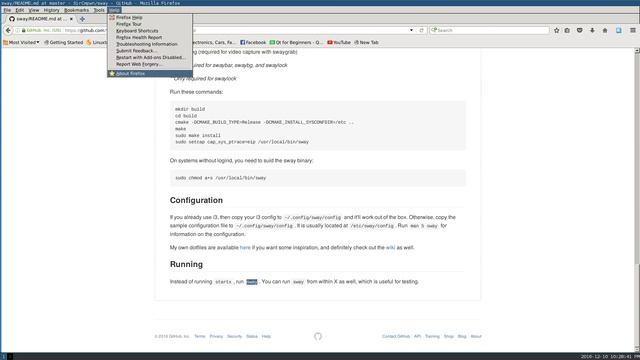Image resolution: width=640 pixels, height=360 pixels.
Task: Follow the 'wiki' link
Action: click(x=390, y=247)
